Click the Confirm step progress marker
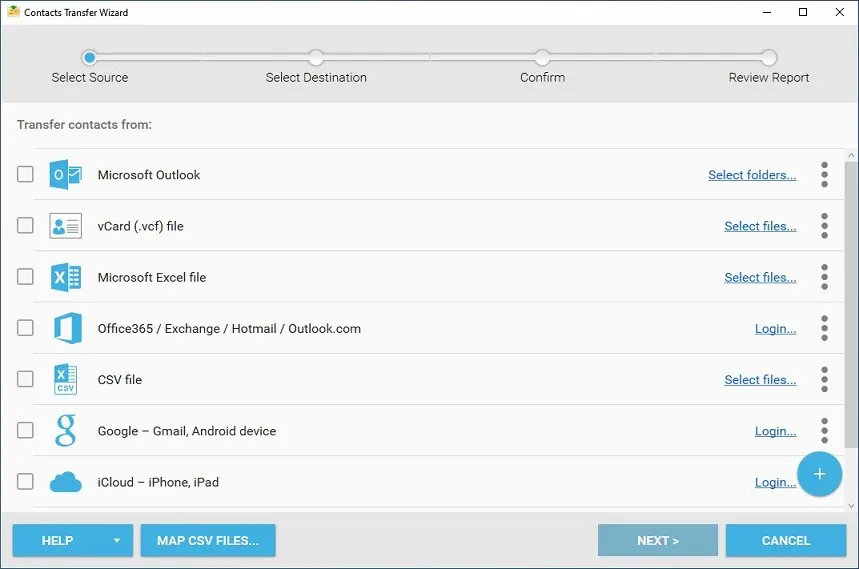Viewport: 859px width, 569px height. pos(542,58)
